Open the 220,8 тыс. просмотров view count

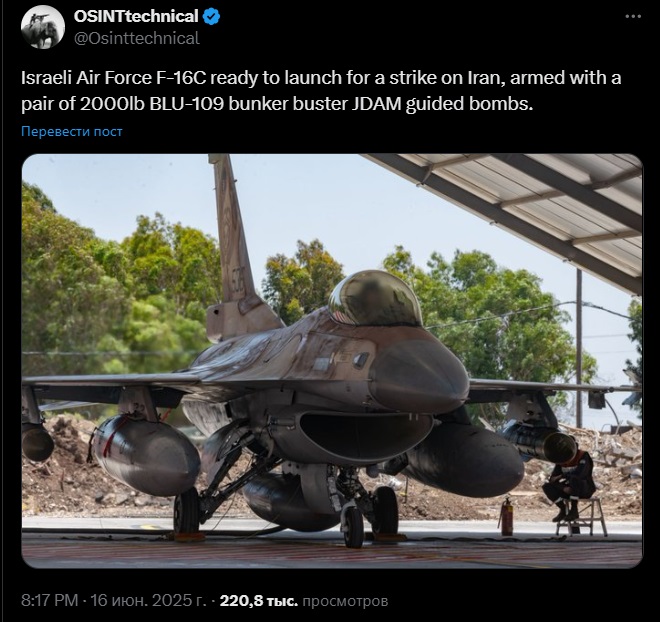click(x=303, y=601)
